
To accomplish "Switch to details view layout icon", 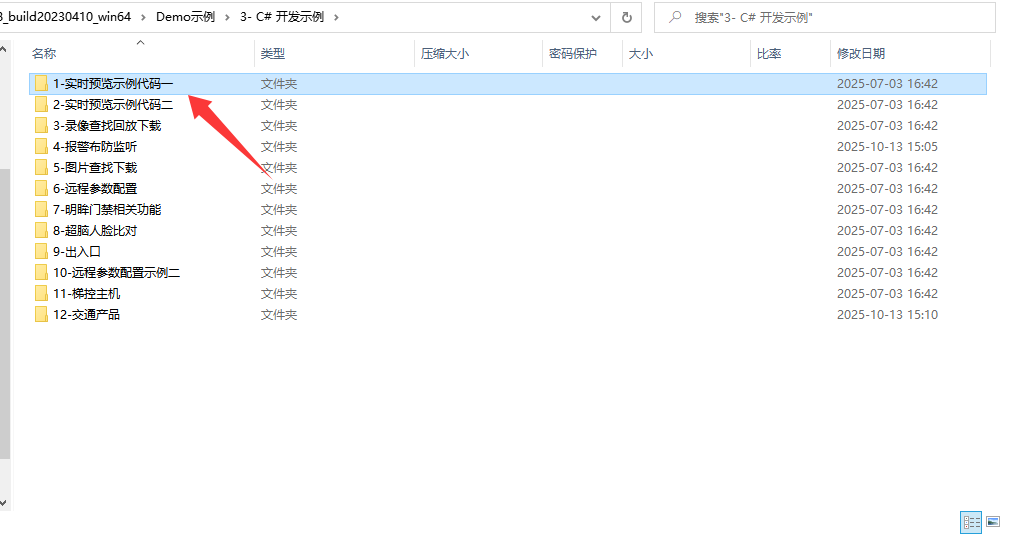I will point(970,521).
